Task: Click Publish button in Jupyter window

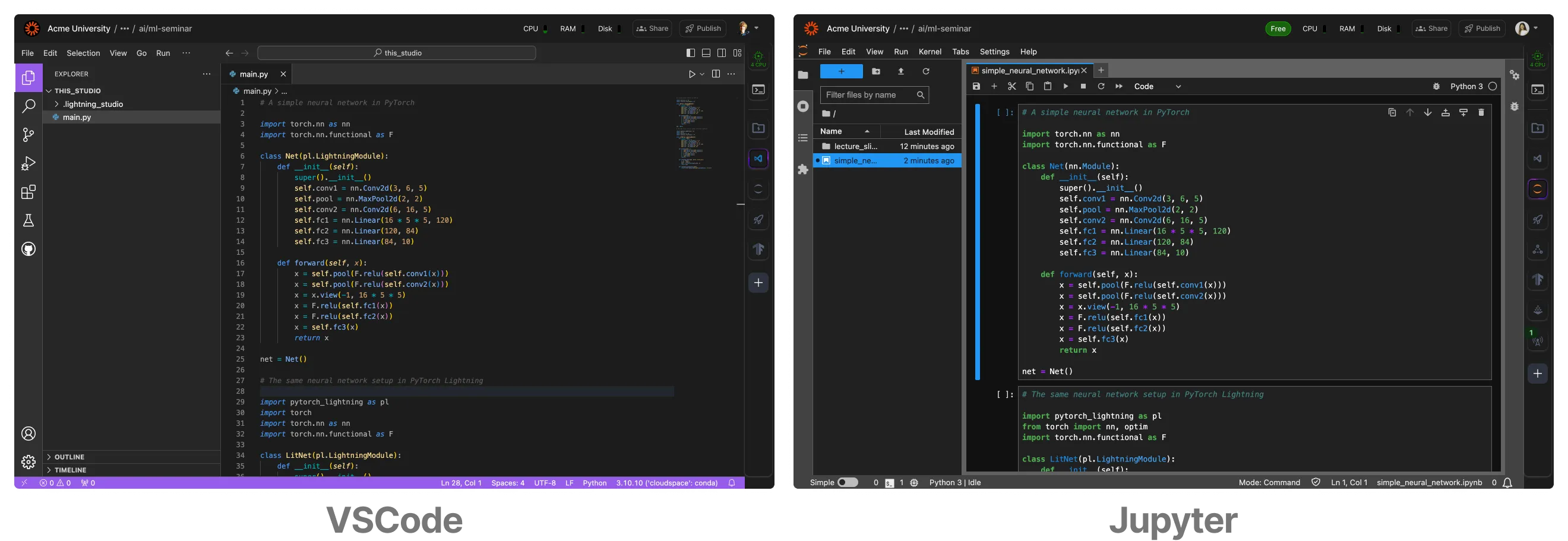Action: click(x=1481, y=29)
